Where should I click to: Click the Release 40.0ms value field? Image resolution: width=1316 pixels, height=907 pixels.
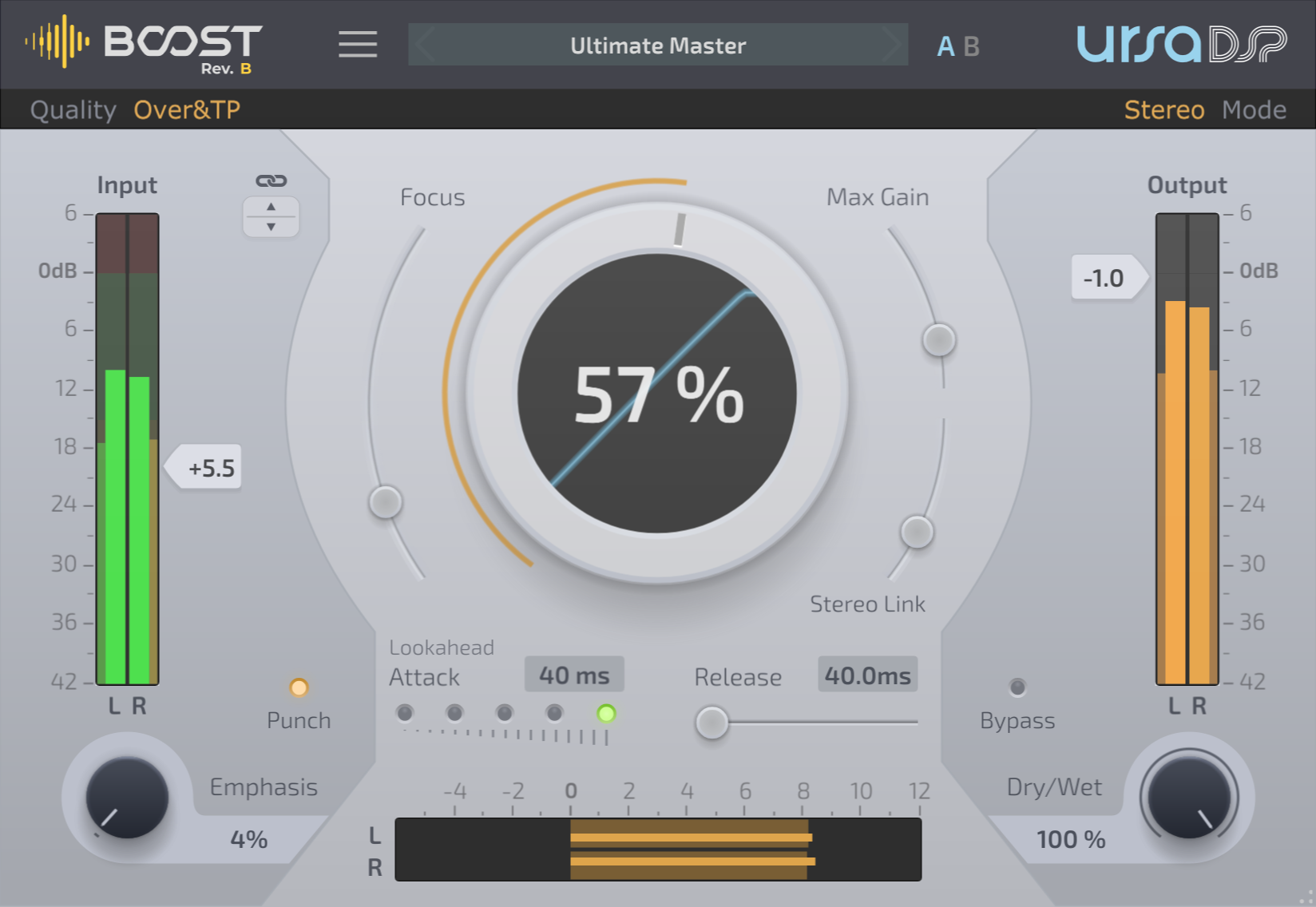click(x=866, y=674)
